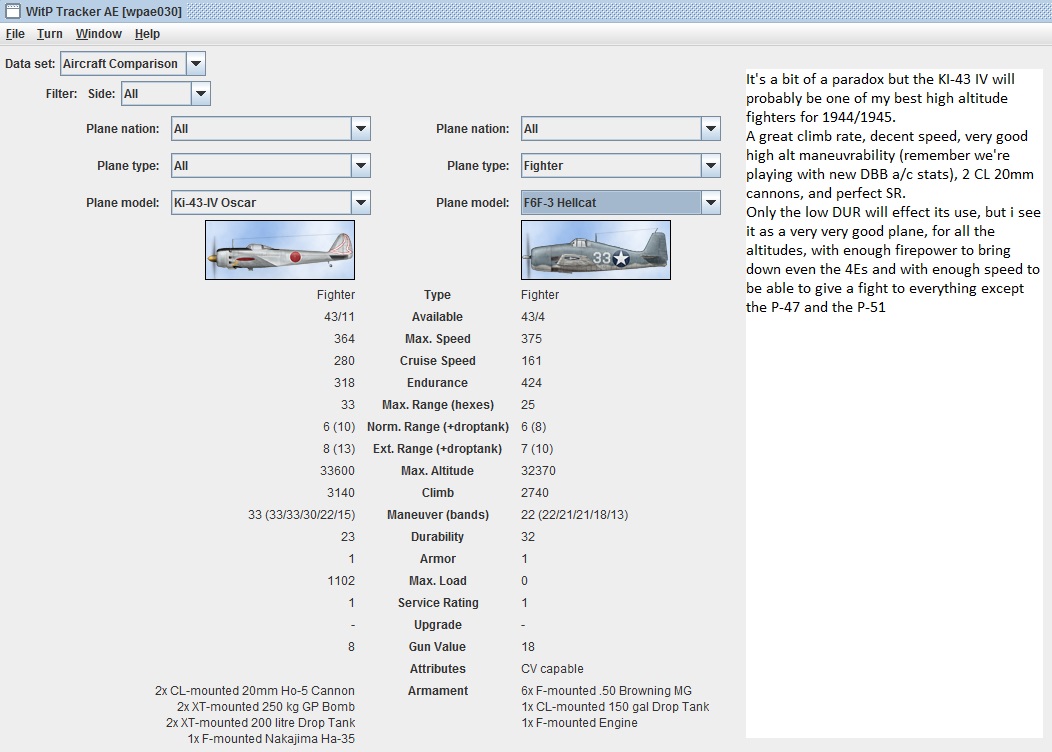Click the Max. Load row label
The width and height of the screenshot is (1052, 752).
coord(437,581)
